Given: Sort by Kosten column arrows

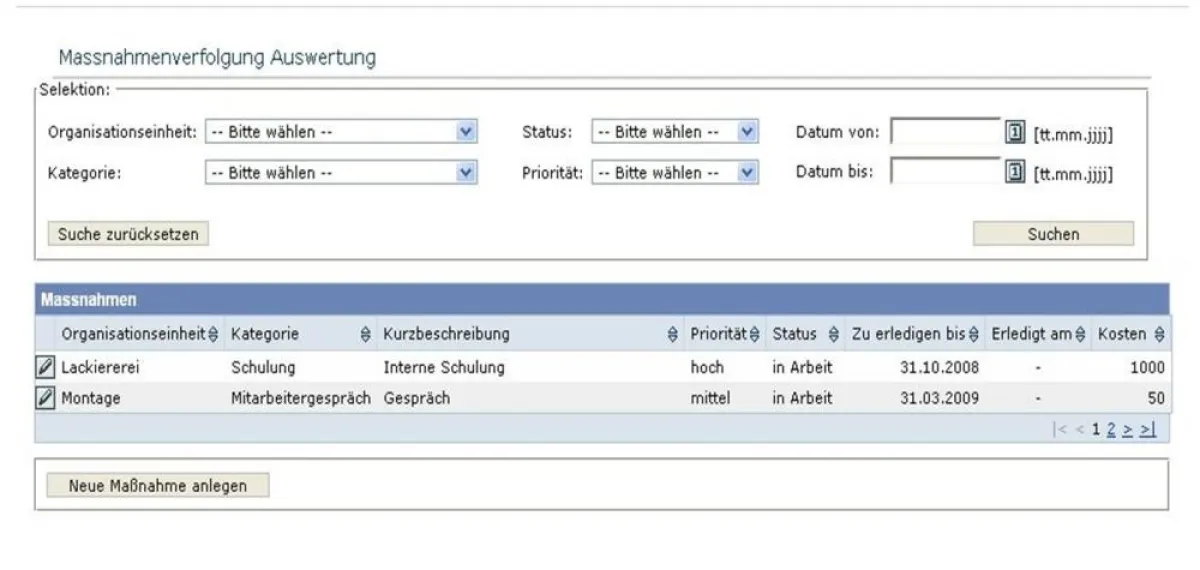Looking at the screenshot, I should (1159, 334).
